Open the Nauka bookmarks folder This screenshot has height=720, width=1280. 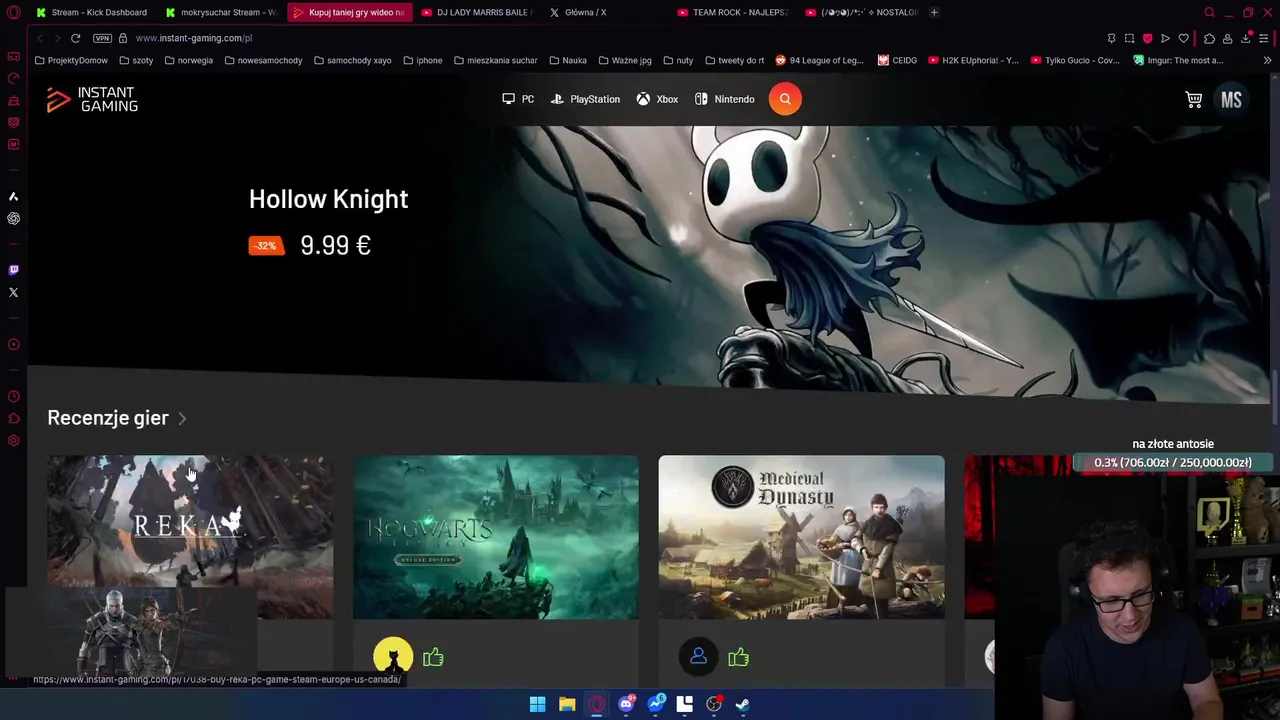567,60
